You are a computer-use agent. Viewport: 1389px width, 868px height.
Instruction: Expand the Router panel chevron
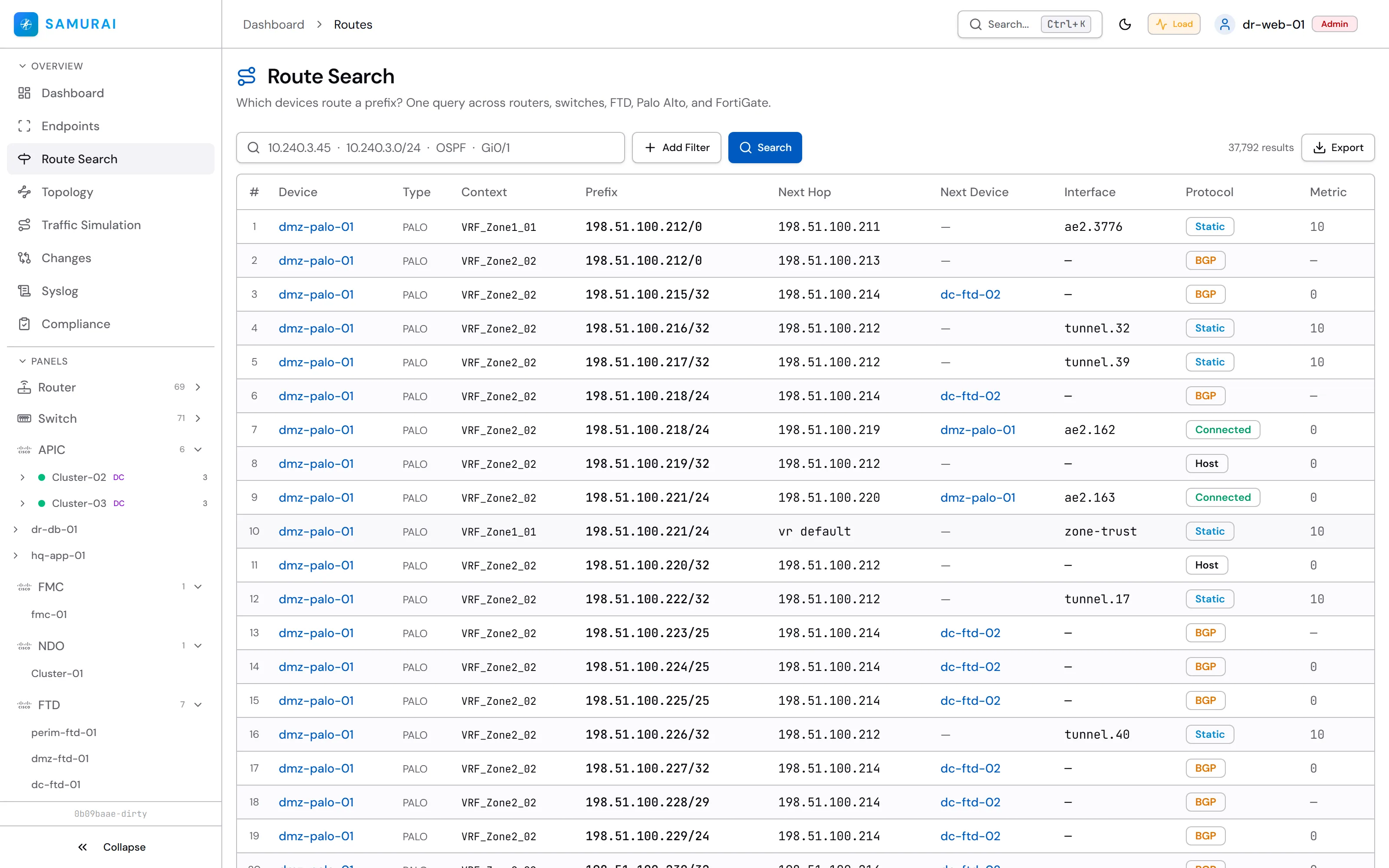(x=198, y=388)
